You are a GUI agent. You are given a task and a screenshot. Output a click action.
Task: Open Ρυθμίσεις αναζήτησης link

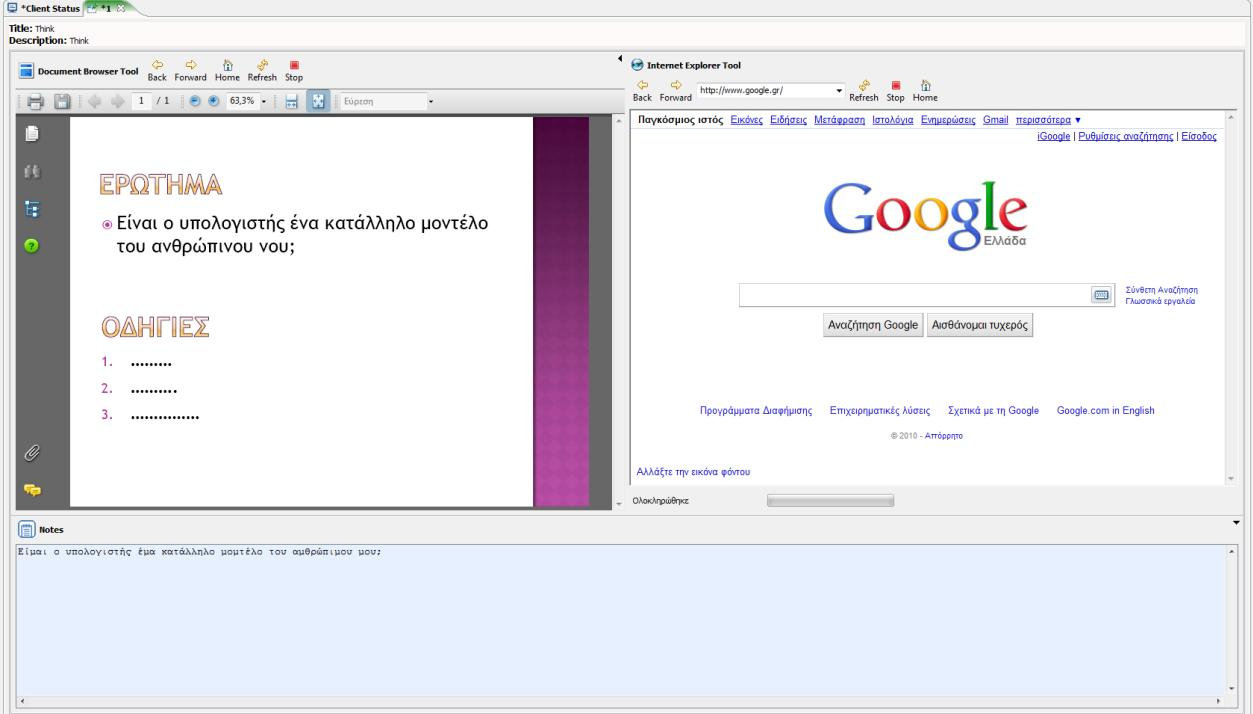tap(1125, 135)
